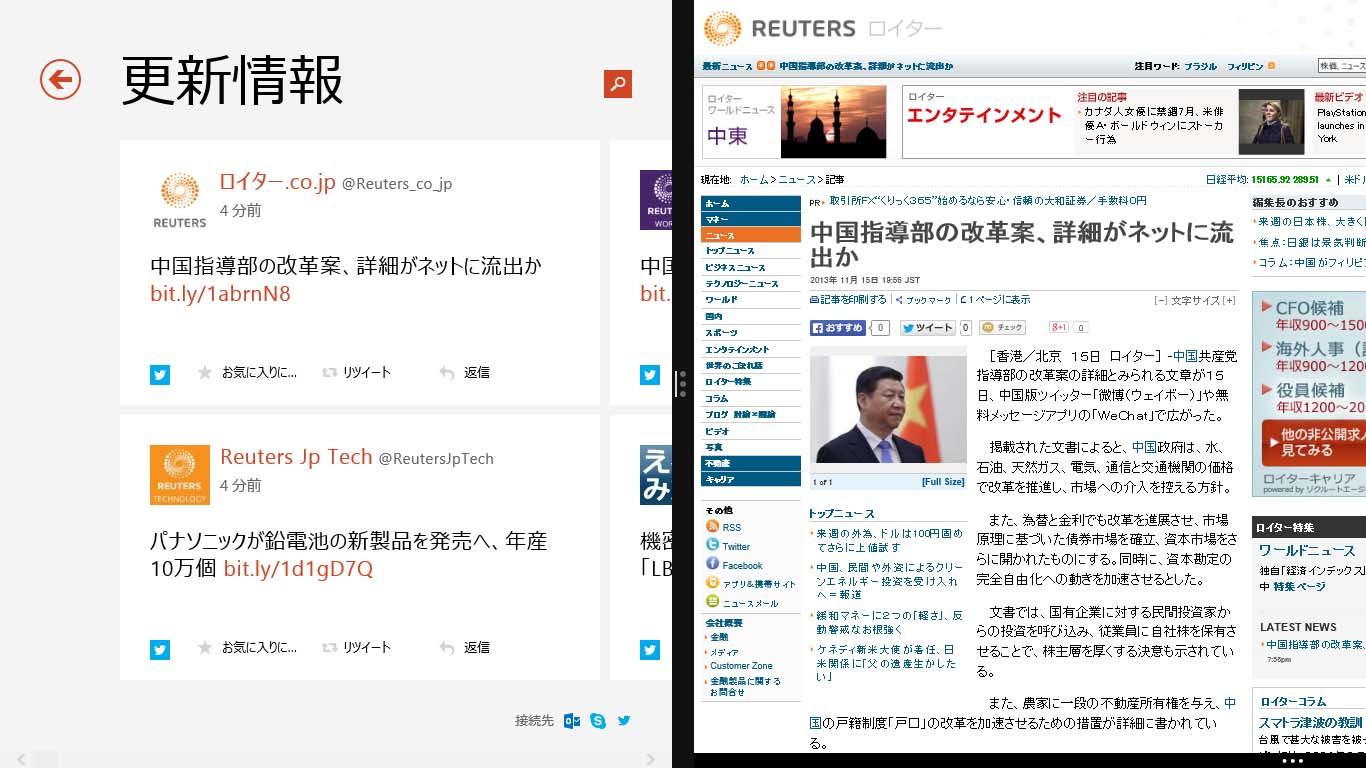Click the Reuters stock search field
Viewport: 1366px width, 768px height.
tap(1342, 66)
